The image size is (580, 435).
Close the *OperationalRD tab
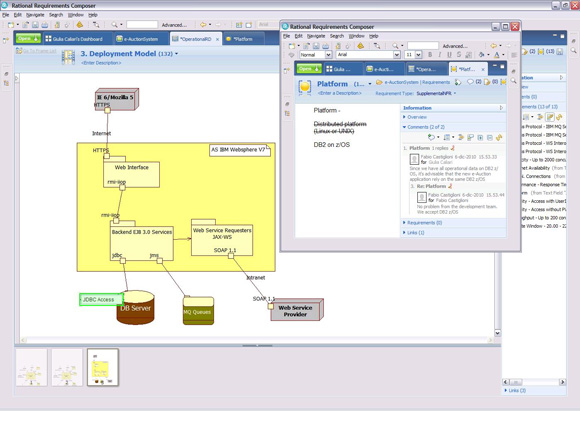[218, 39]
